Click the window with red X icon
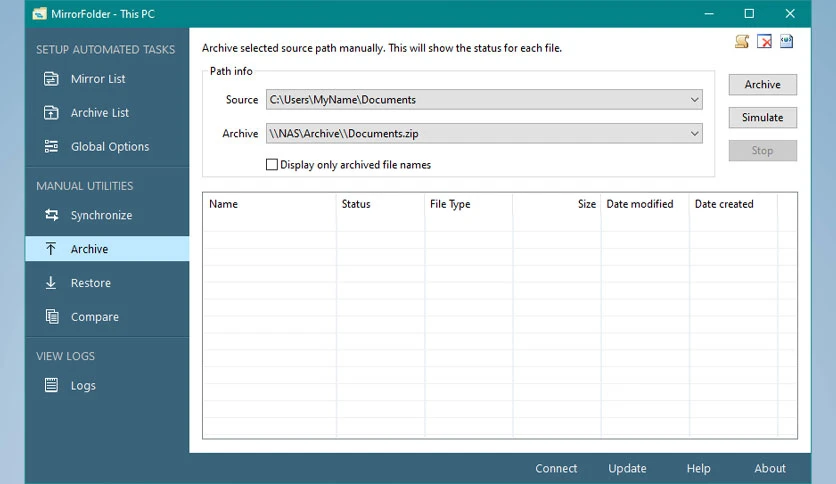The width and height of the screenshot is (836, 484). click(764, 41)
